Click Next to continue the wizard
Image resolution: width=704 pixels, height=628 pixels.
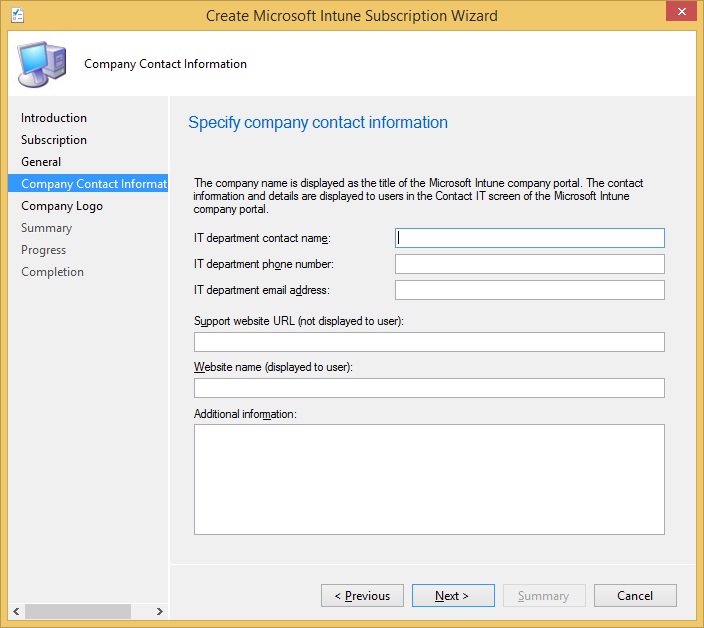pos(453,596)
